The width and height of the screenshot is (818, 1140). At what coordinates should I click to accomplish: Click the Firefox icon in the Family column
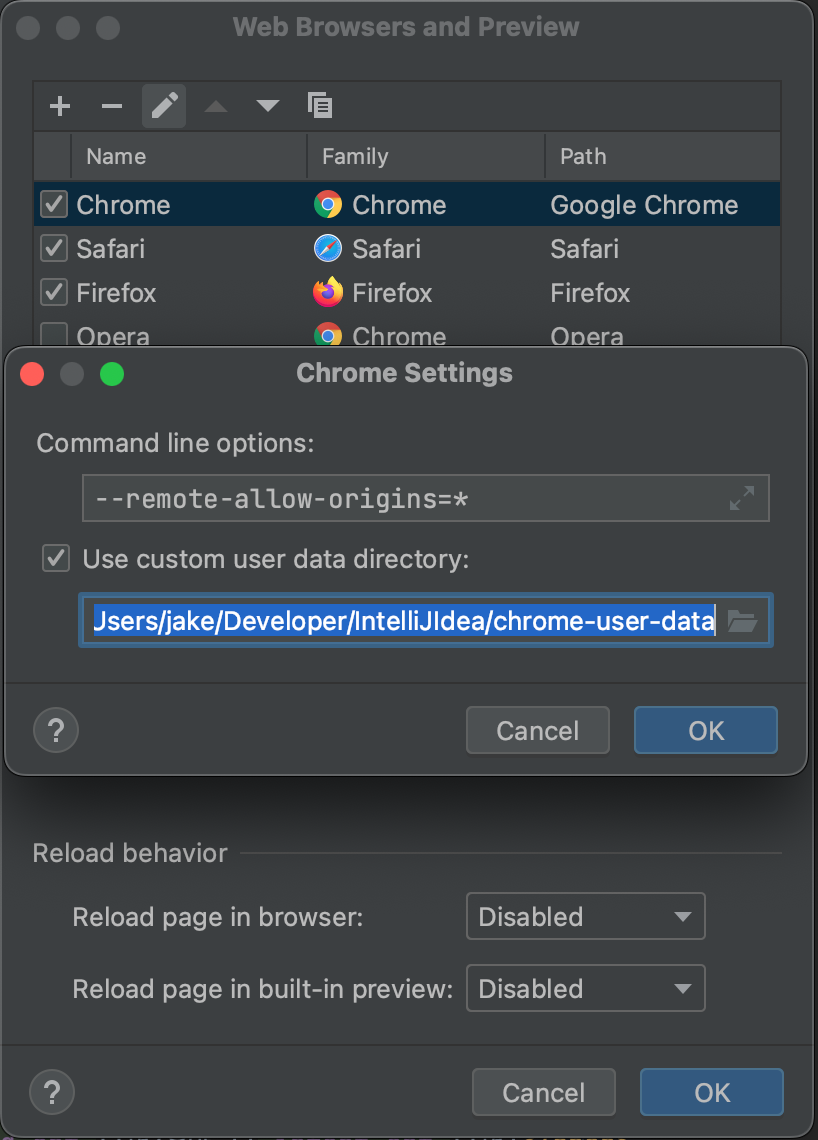[328, 292]
